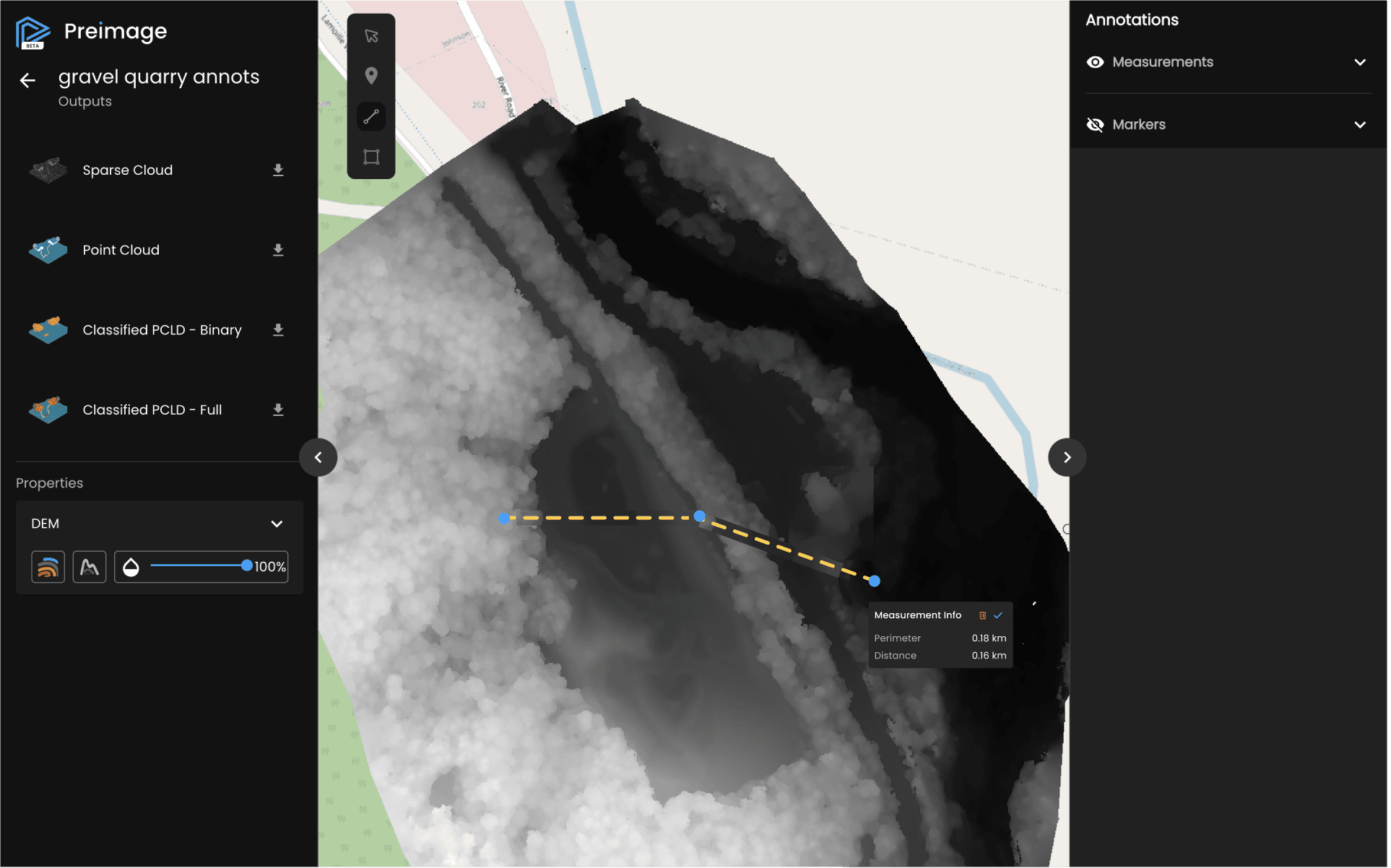Open the Point Cloud output
1391x868 pixels.
coord(121,250)
